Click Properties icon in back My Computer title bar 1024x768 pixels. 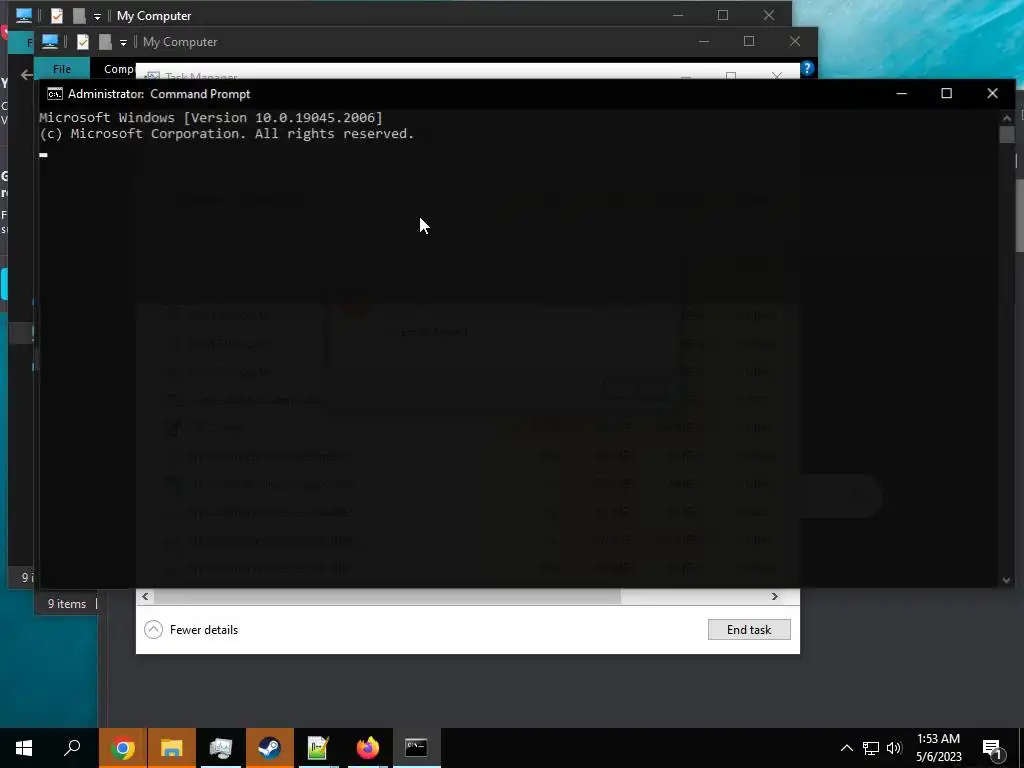click(57, 16)
